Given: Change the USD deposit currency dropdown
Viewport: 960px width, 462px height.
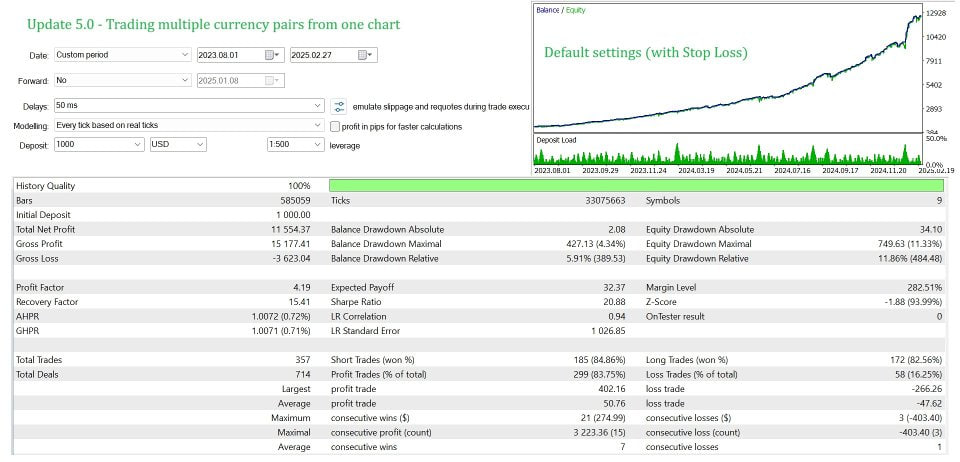Looking at the screenshot, I should [200, 145].
